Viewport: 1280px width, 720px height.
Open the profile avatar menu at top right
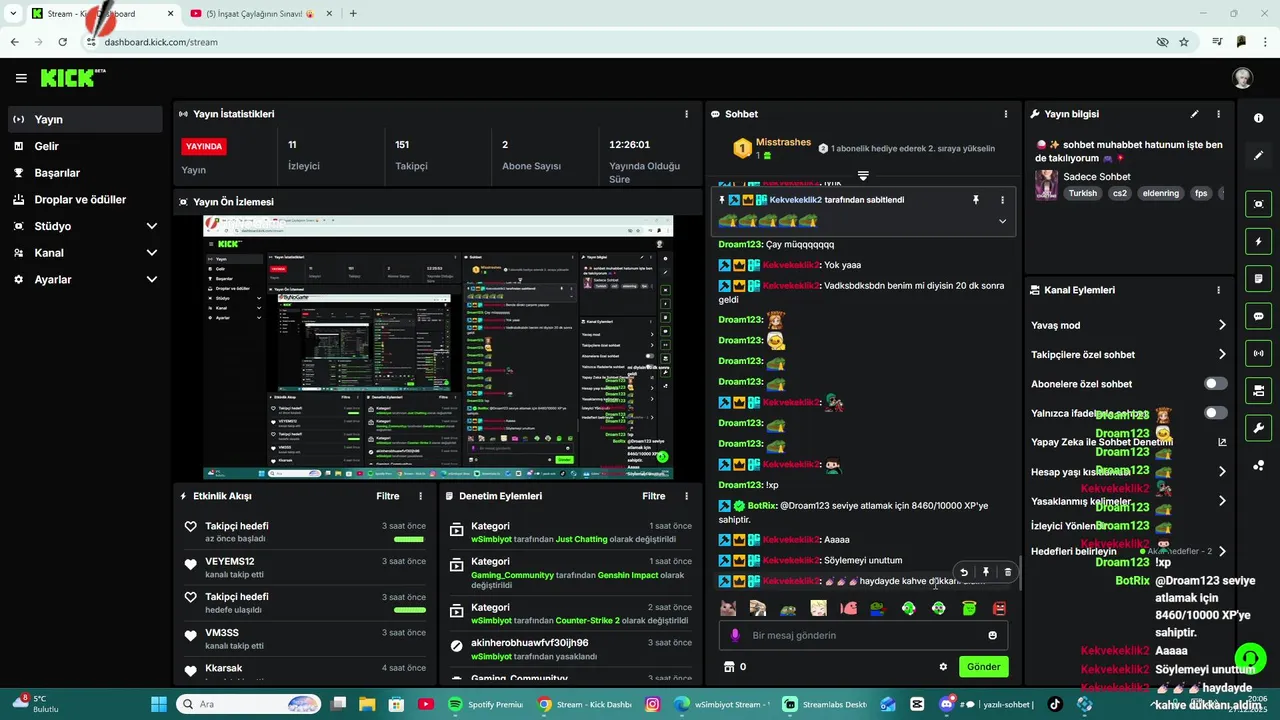click(1242, 78)
